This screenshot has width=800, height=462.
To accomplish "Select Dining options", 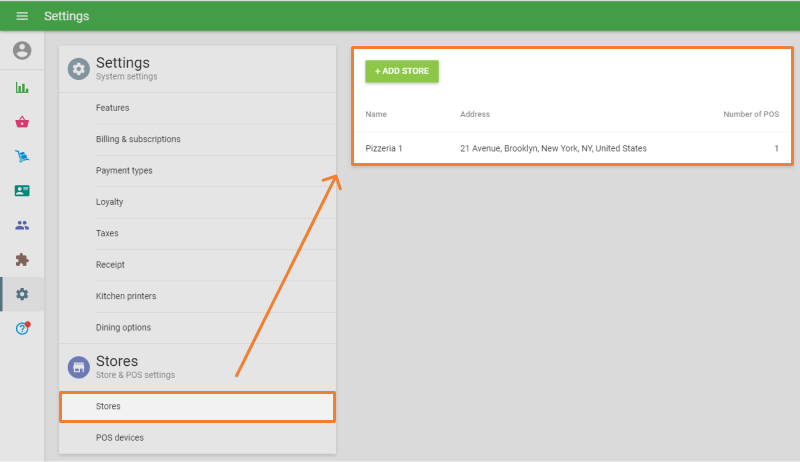I will coord(123,327).
